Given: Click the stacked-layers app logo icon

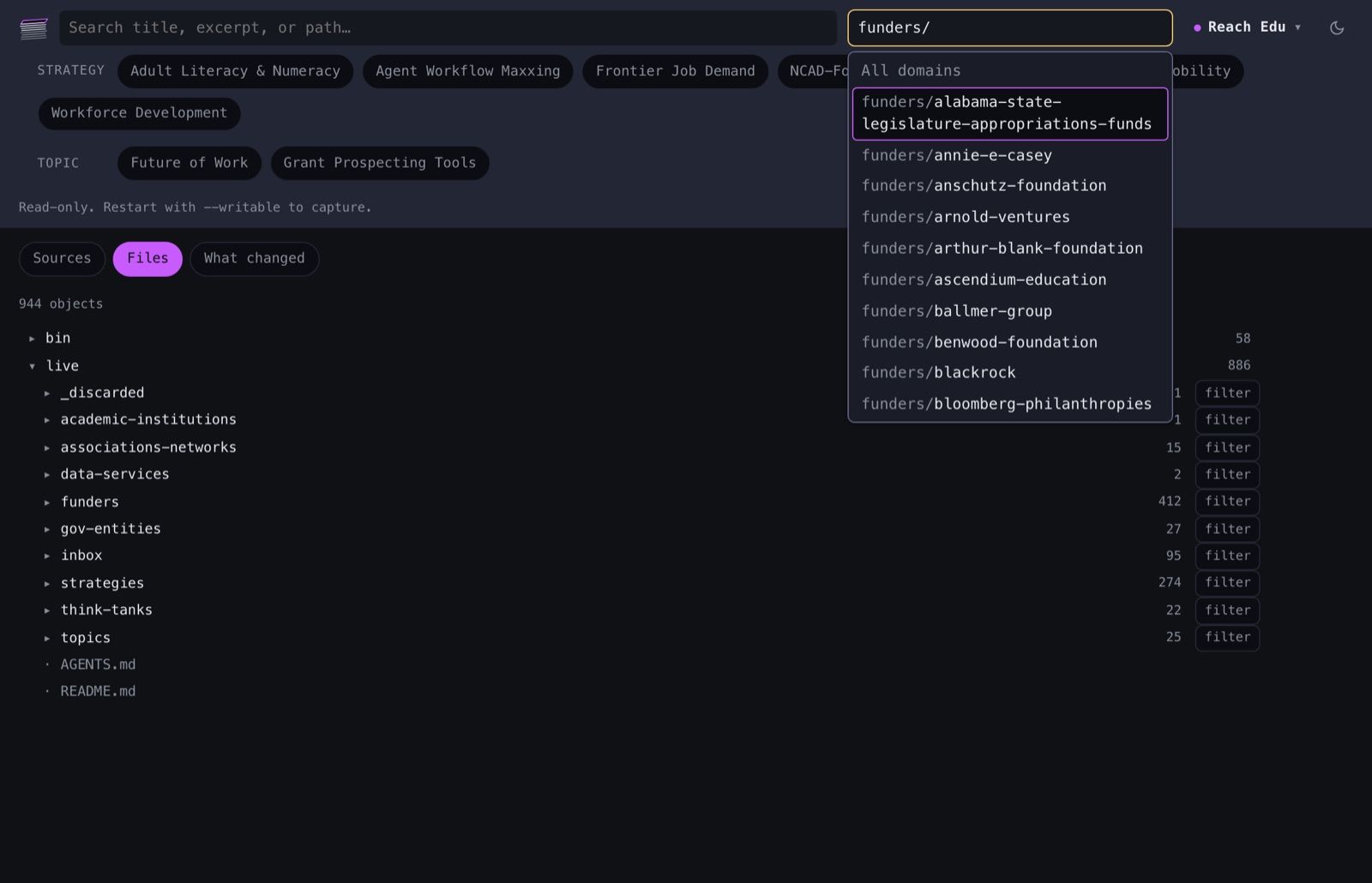Looking at the screenshot, I should pos(33,28).
